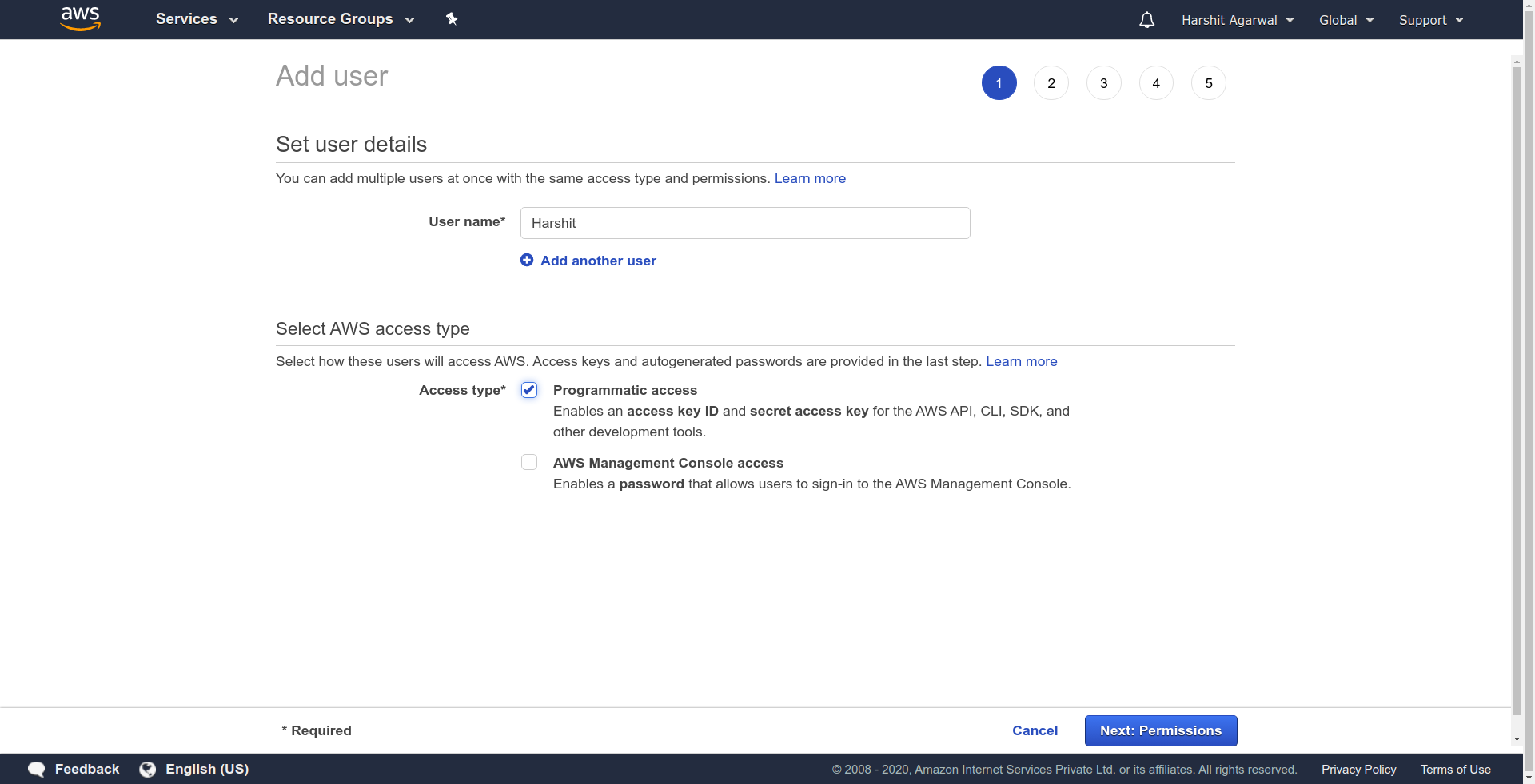
Task: Click the User name input field
Action: [744, 223]
